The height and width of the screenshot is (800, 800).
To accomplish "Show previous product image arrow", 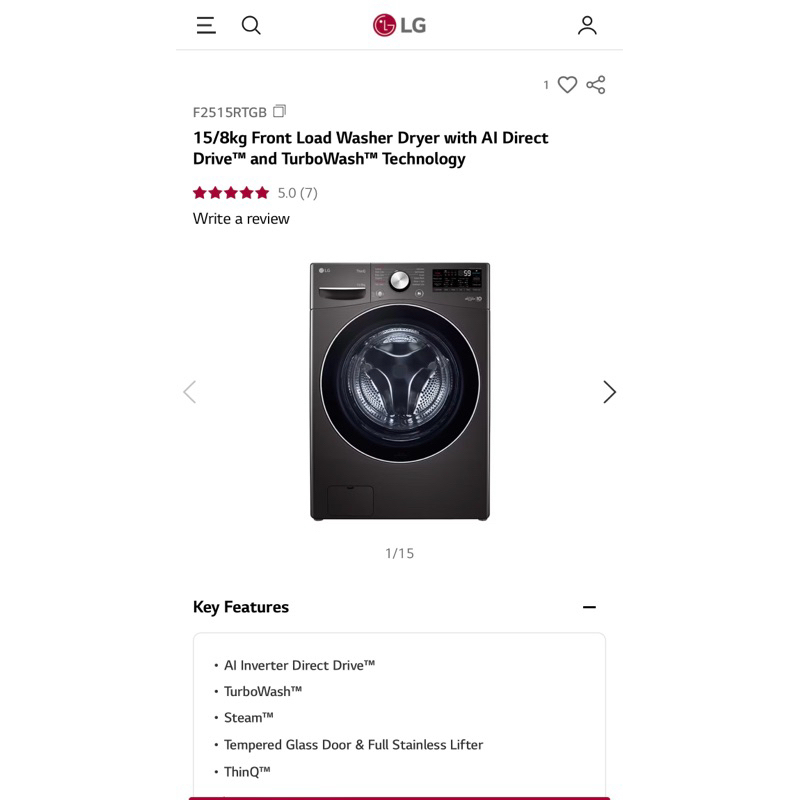I will [189, 392].
